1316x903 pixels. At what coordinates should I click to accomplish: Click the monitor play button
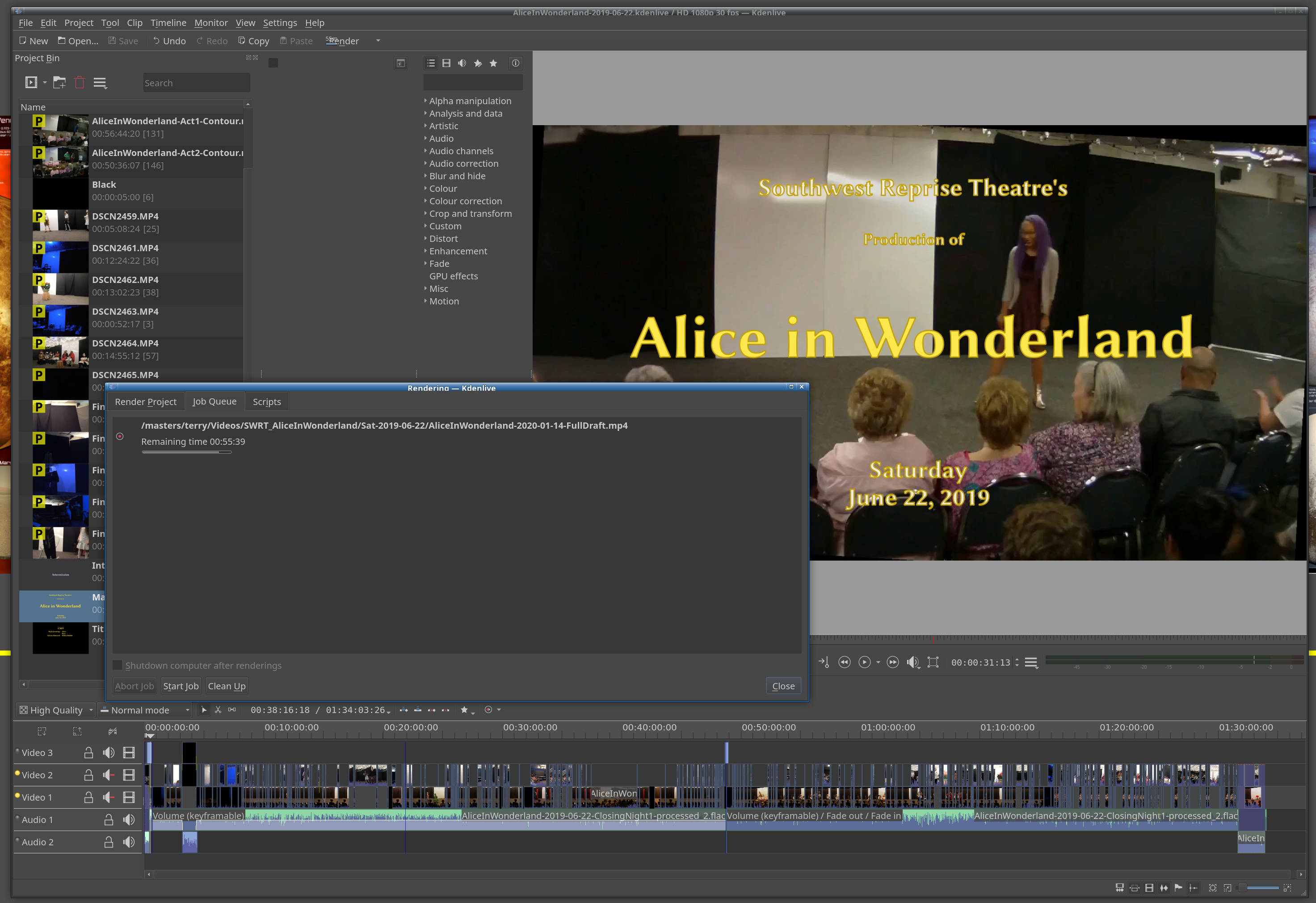[x=864, y=662]
